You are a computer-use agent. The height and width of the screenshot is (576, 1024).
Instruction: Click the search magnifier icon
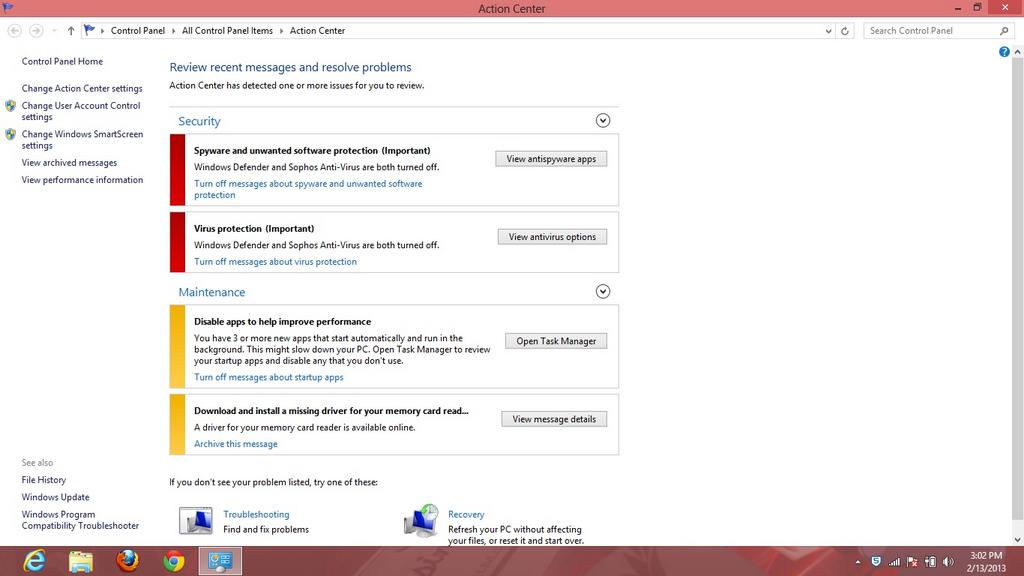[1004, 31]
